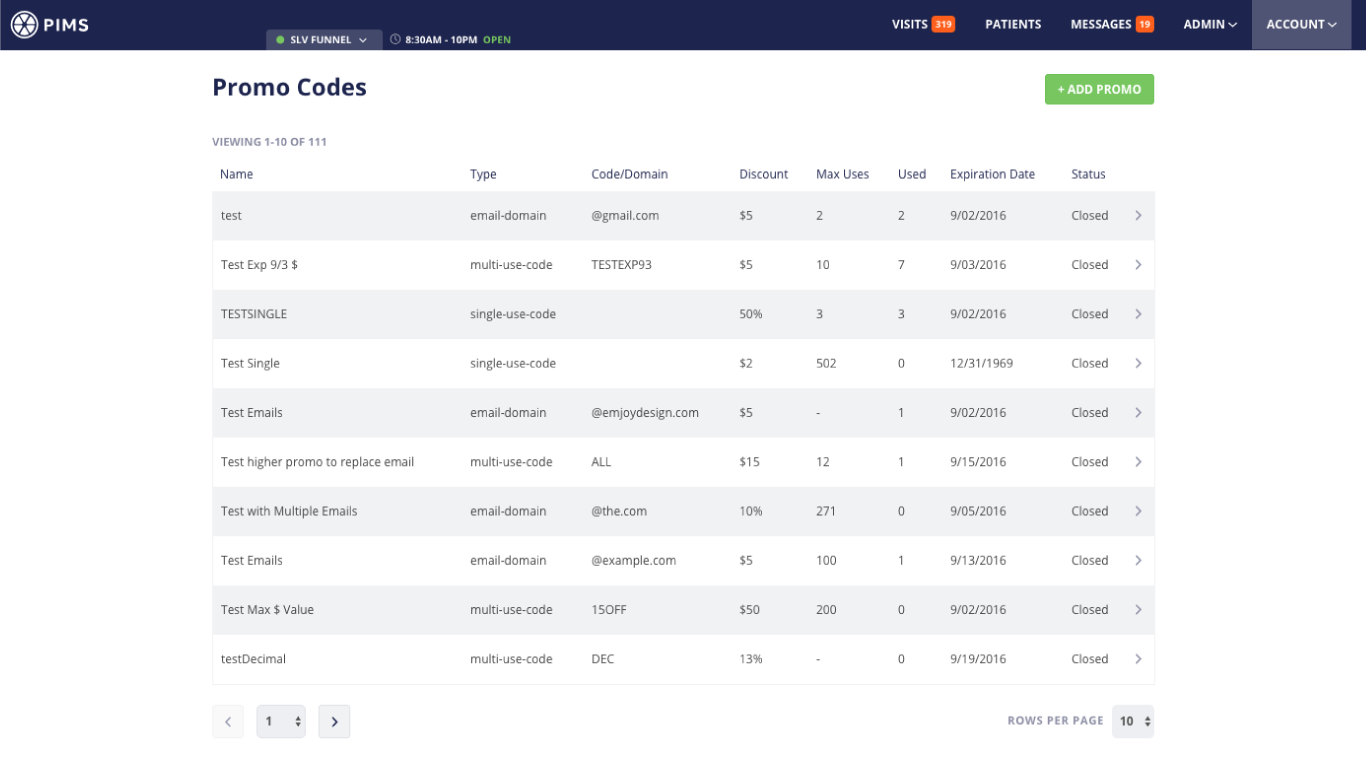This screenshot has height=777, width=1366.
Task: Open the Admin dropdown menu
Action: [x=1209, y=24]
